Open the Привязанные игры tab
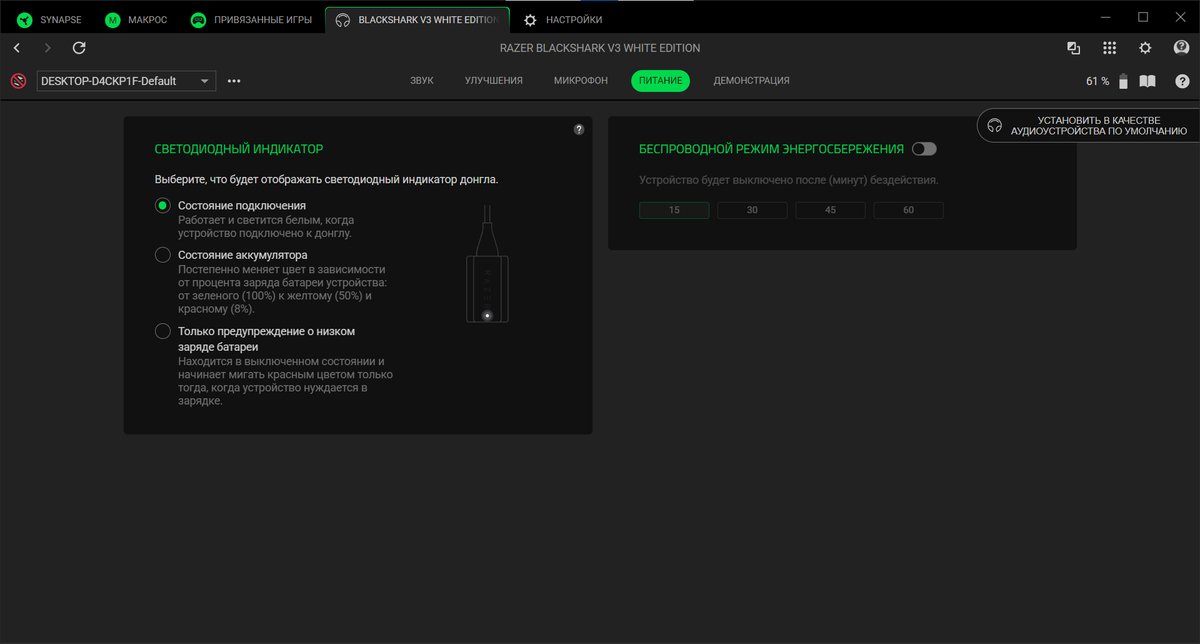The image size is (1200, 644). 251,19
